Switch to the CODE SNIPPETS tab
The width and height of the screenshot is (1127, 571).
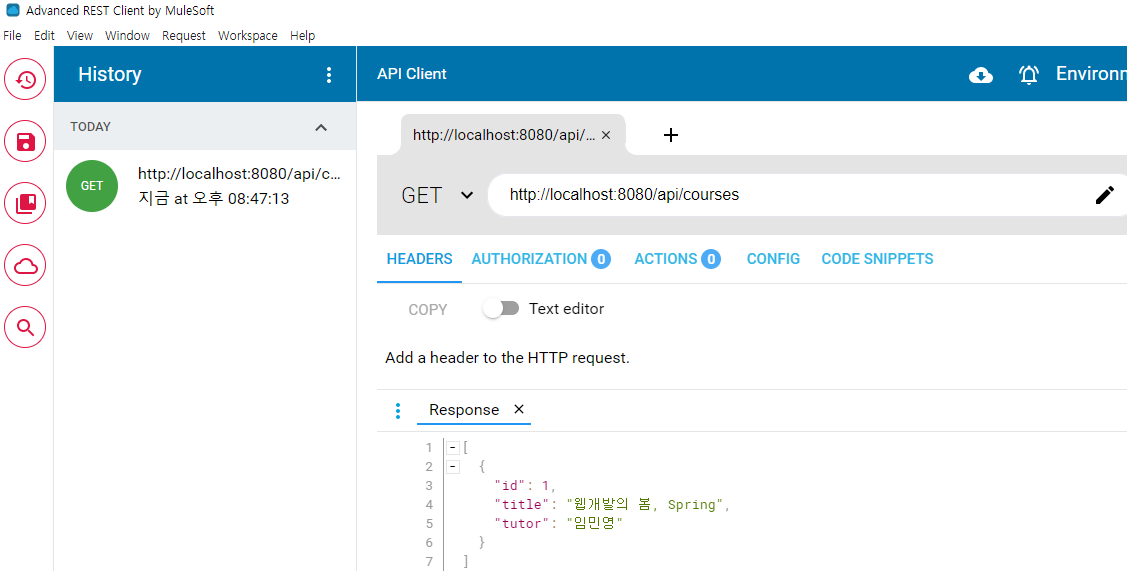pos(878,259)
